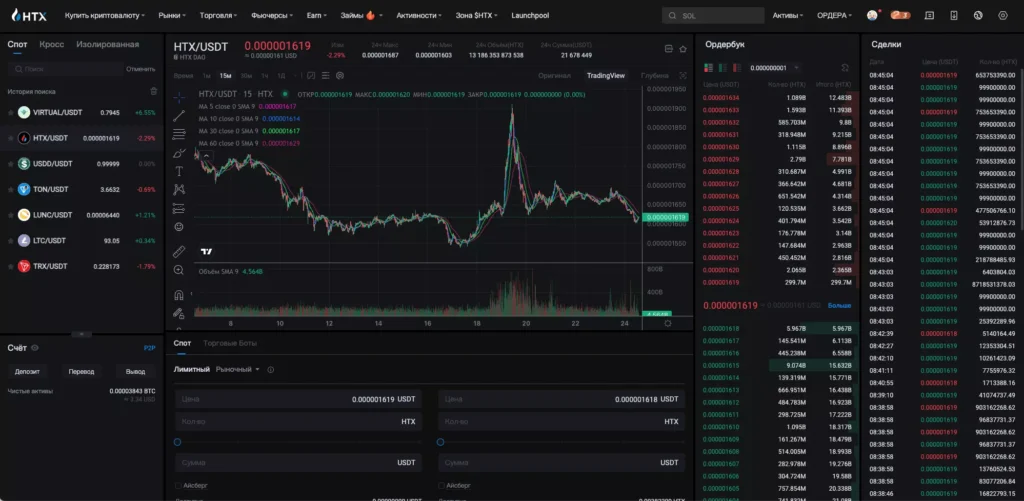1024x501 pixels.
Task: Open chart settings round icon near timeframes
Action: (x=340, y=76)
